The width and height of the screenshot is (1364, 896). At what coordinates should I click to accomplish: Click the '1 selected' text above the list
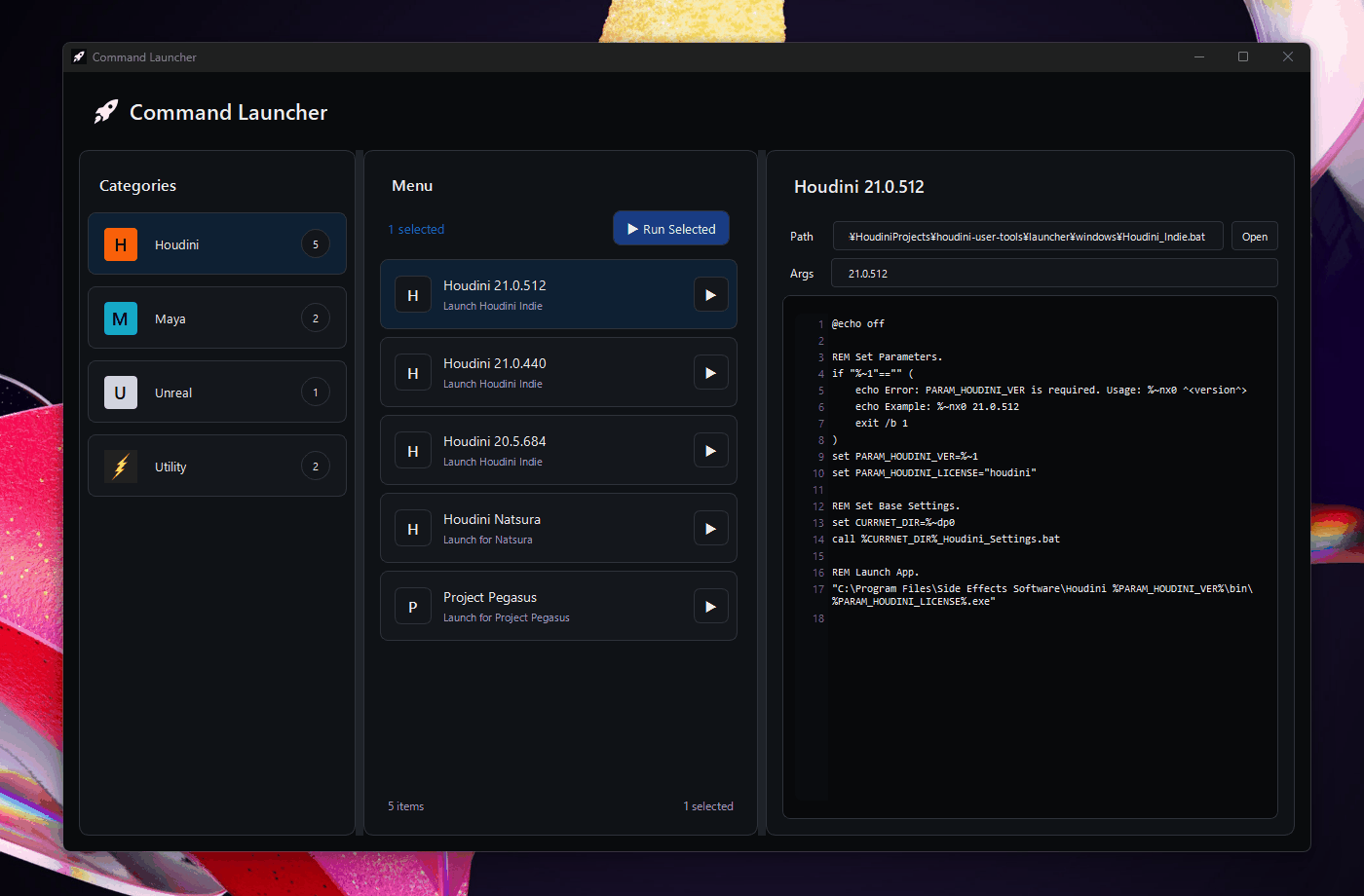tap(416, 230)
